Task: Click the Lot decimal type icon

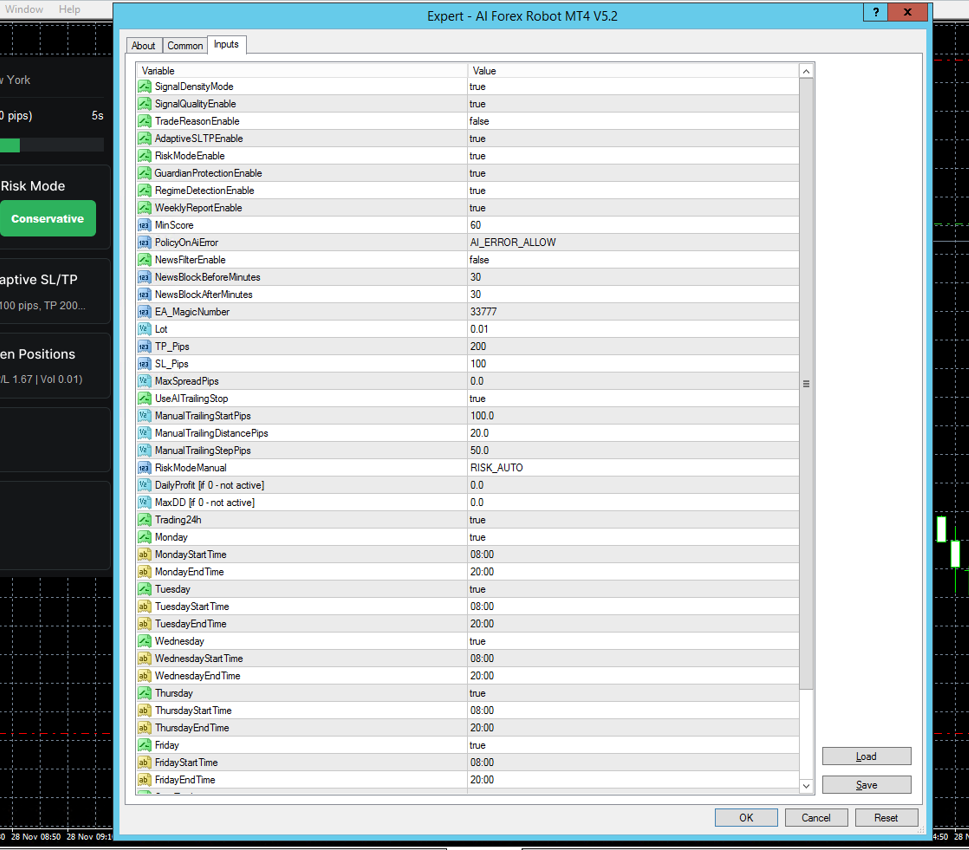Action: [x=145, y=329]
